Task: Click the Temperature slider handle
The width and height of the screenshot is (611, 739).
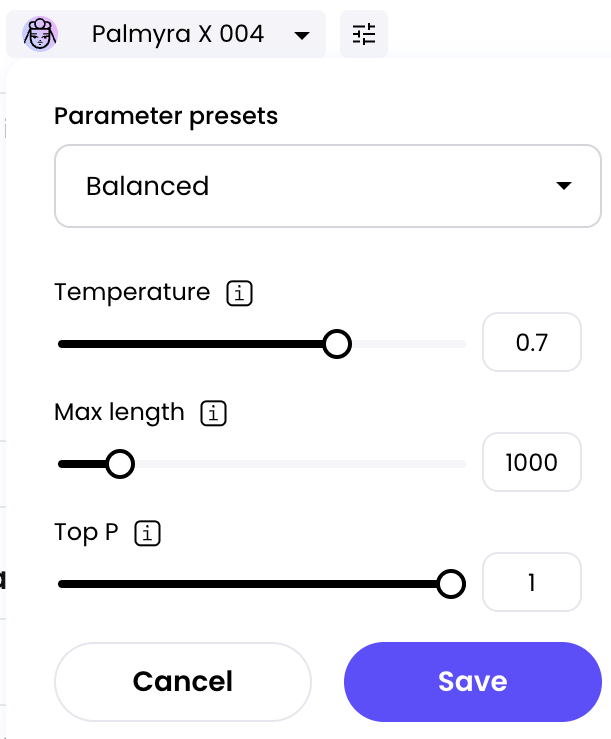Action: [337, 344]
